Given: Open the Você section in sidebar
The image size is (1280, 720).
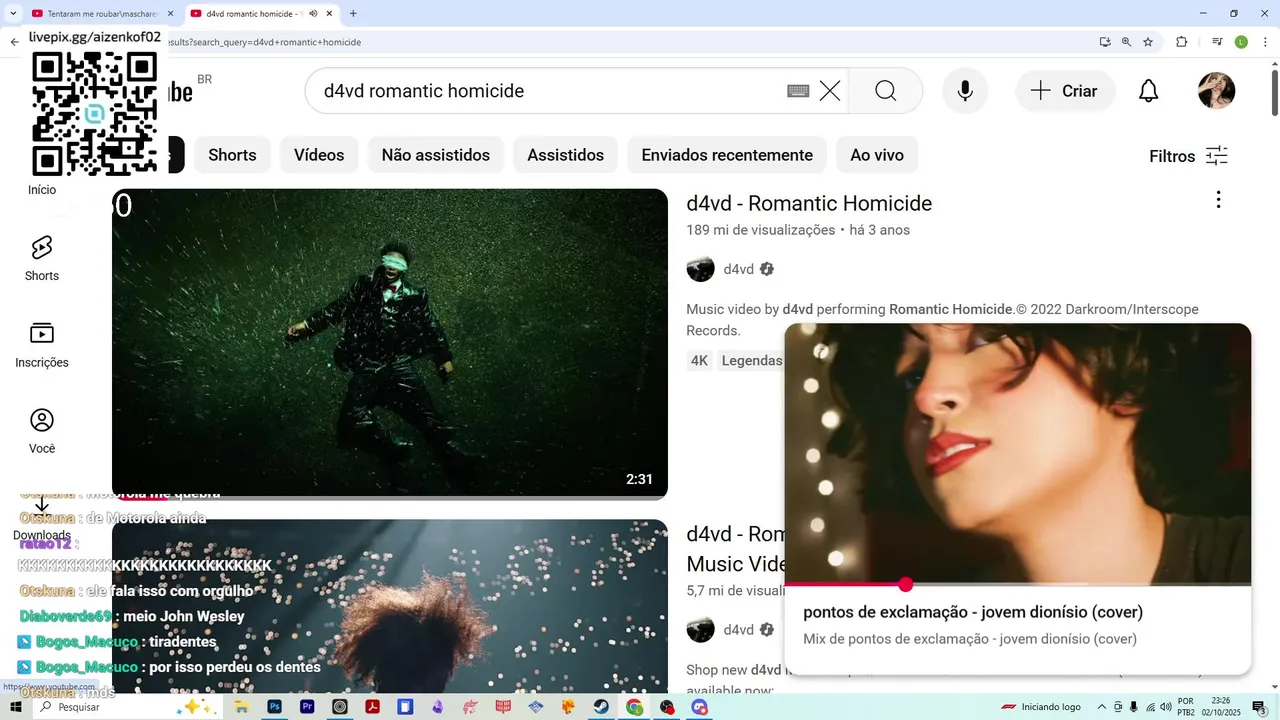Looking at the screenshot, I should pyautogui.click(x=42, y=431).
